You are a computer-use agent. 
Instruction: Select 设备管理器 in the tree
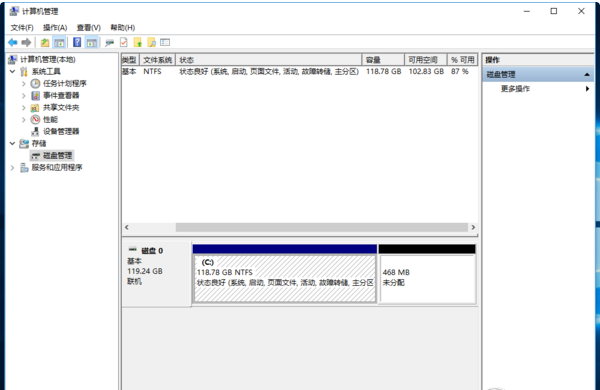pos(61,131)
